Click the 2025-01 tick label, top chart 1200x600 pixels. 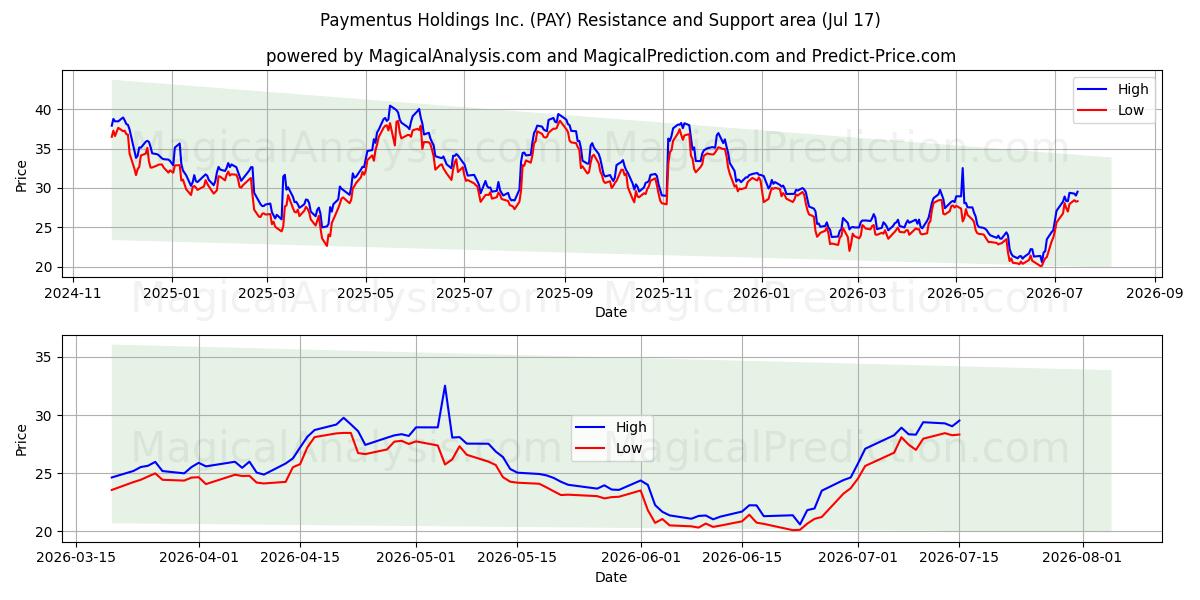pos(171,294)
